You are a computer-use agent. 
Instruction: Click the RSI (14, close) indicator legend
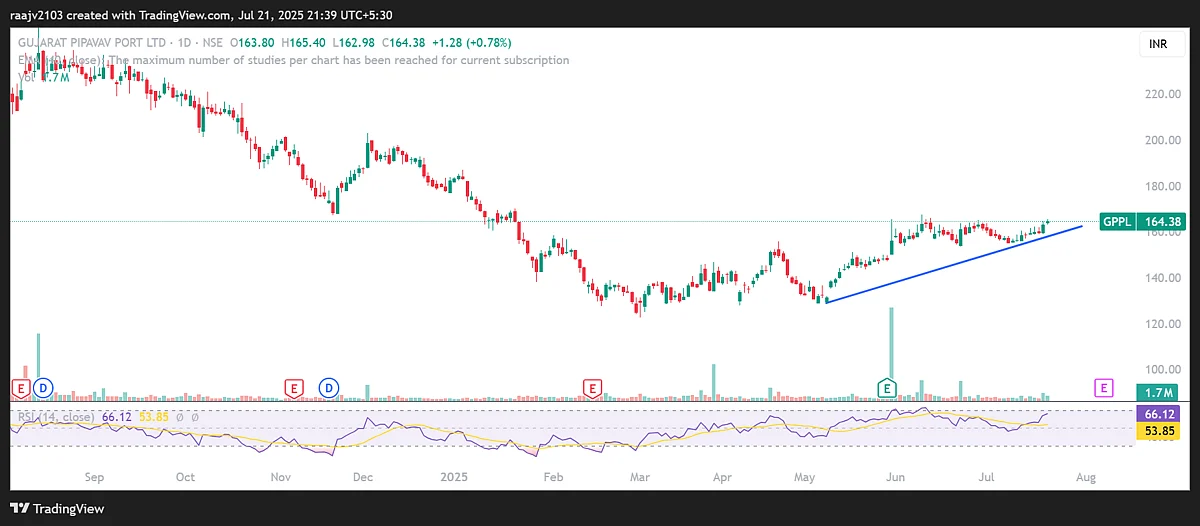click(55, 416)
